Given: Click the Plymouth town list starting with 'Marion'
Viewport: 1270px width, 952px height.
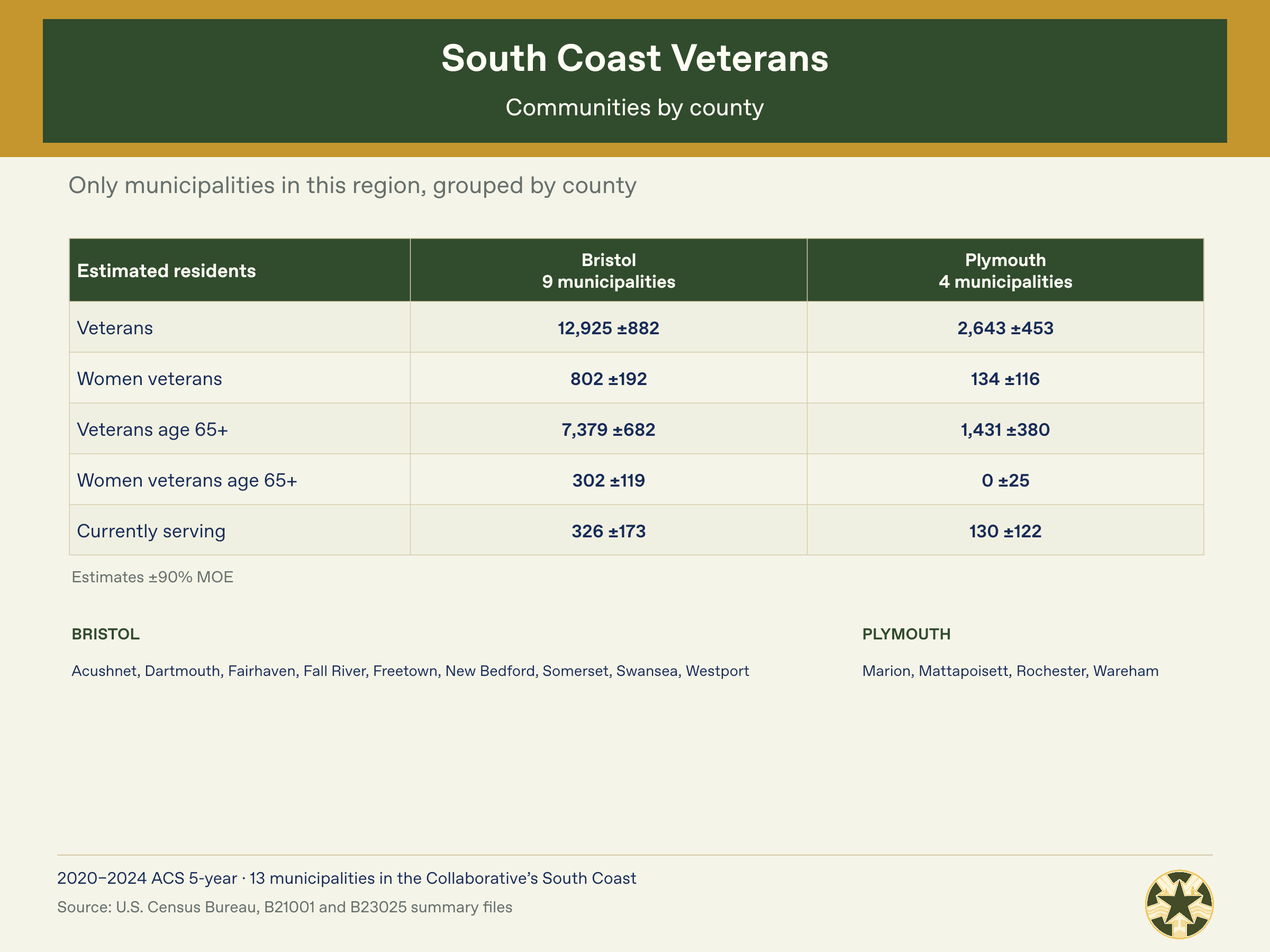Looking at the screenshot, I should [x=1011, y=671].
